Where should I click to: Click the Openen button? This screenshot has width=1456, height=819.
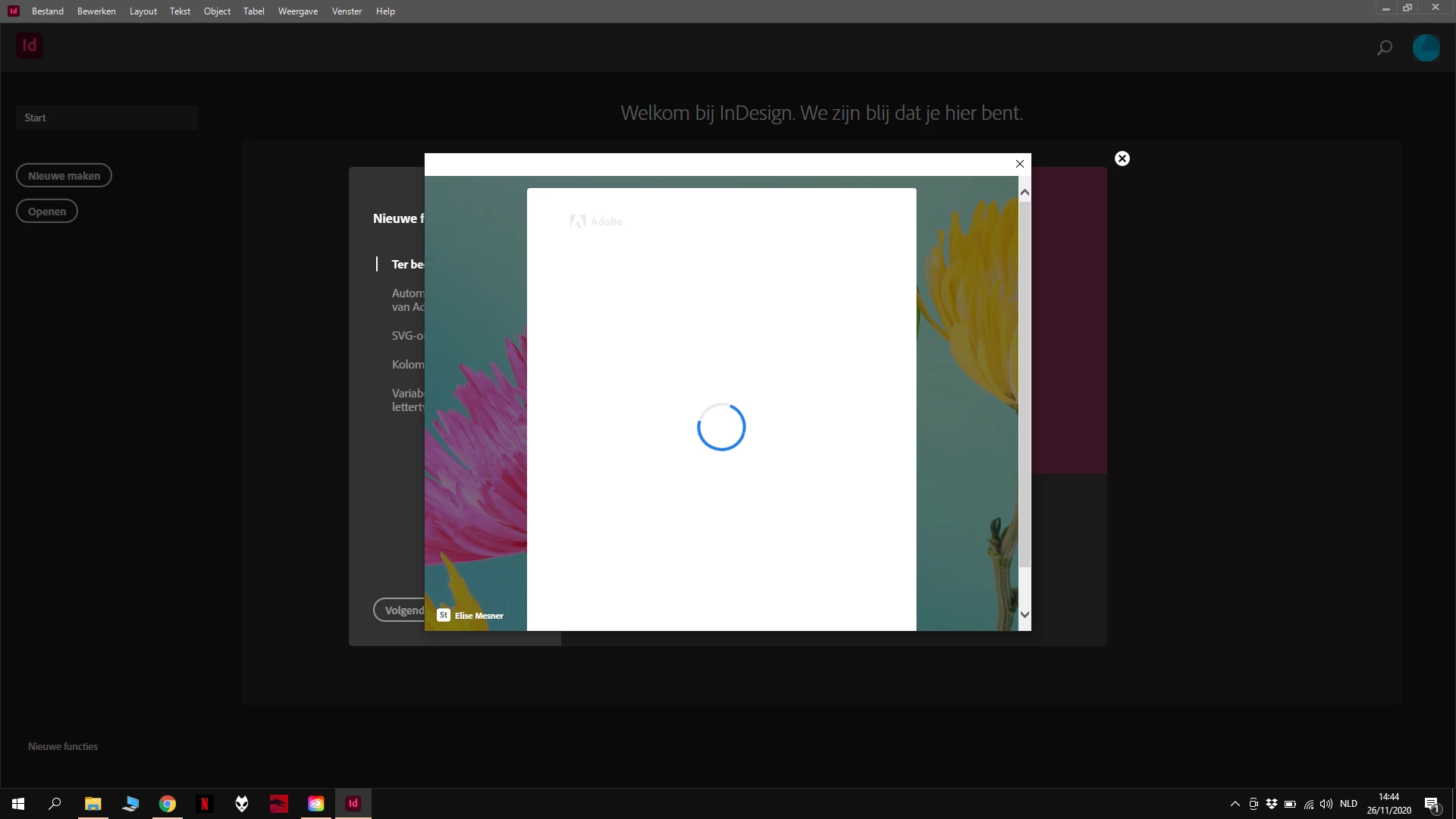point(47,212)
